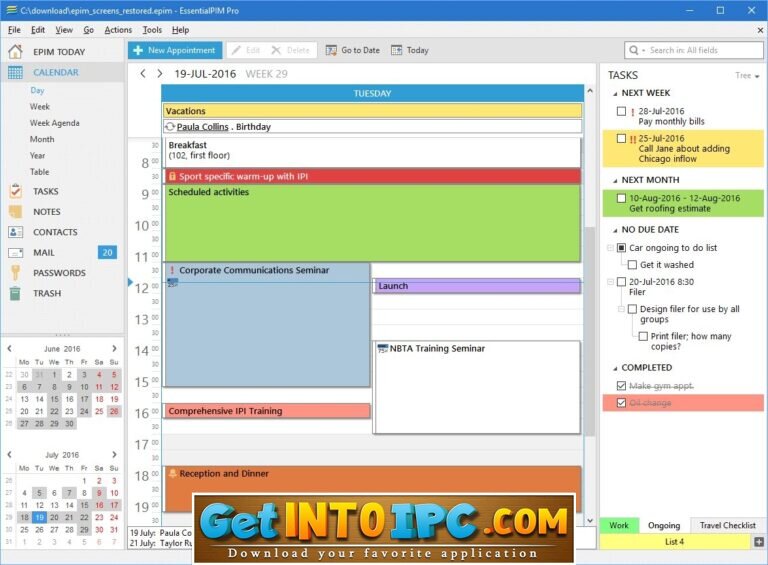Viewport: 768px width, 565px height.
Task: Open the Tasks module icon
Action: point(15,191)
